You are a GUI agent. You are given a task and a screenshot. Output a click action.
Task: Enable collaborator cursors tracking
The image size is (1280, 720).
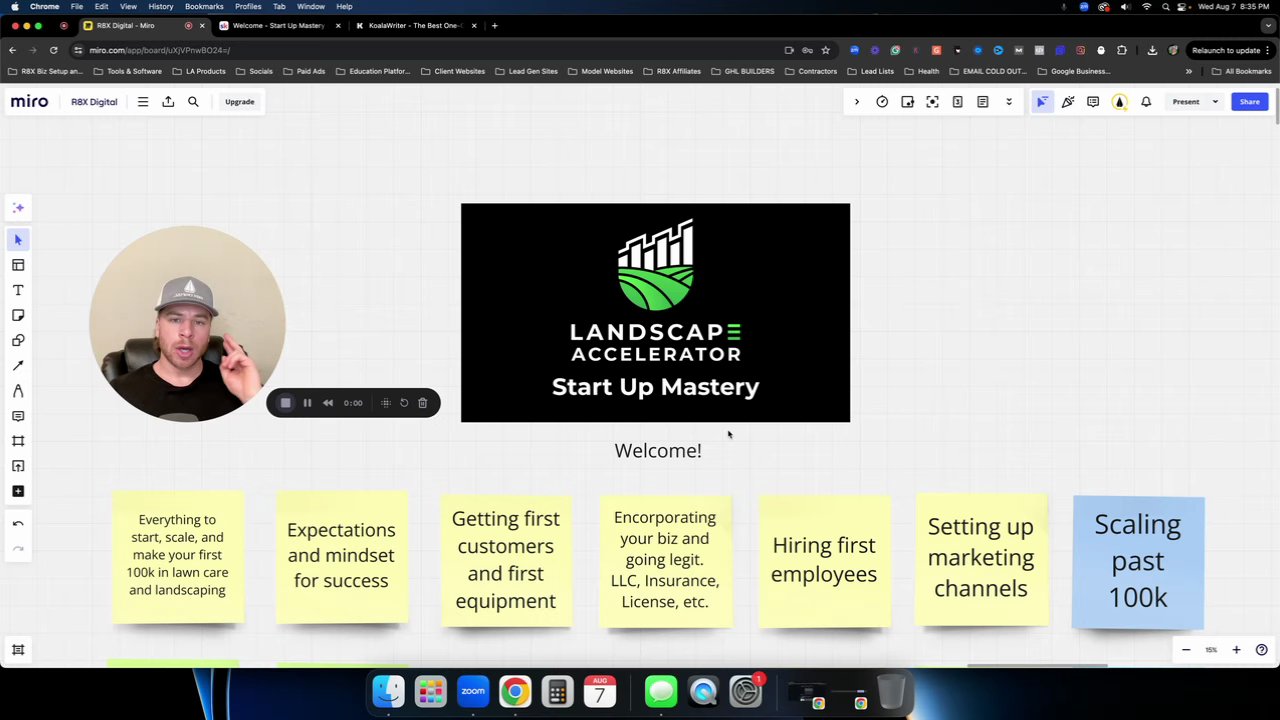pyautogui.click(x=1043, y=101)
